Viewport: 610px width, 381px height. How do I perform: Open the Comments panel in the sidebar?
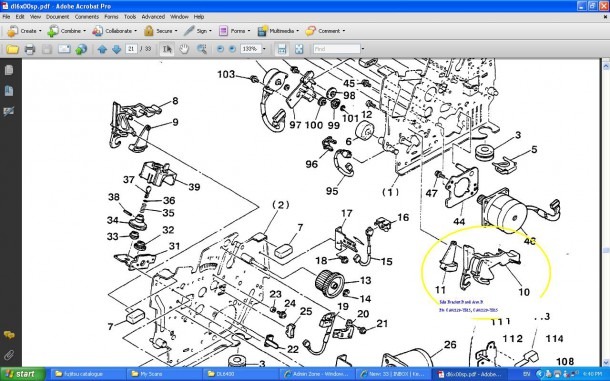tap(9, 335)
